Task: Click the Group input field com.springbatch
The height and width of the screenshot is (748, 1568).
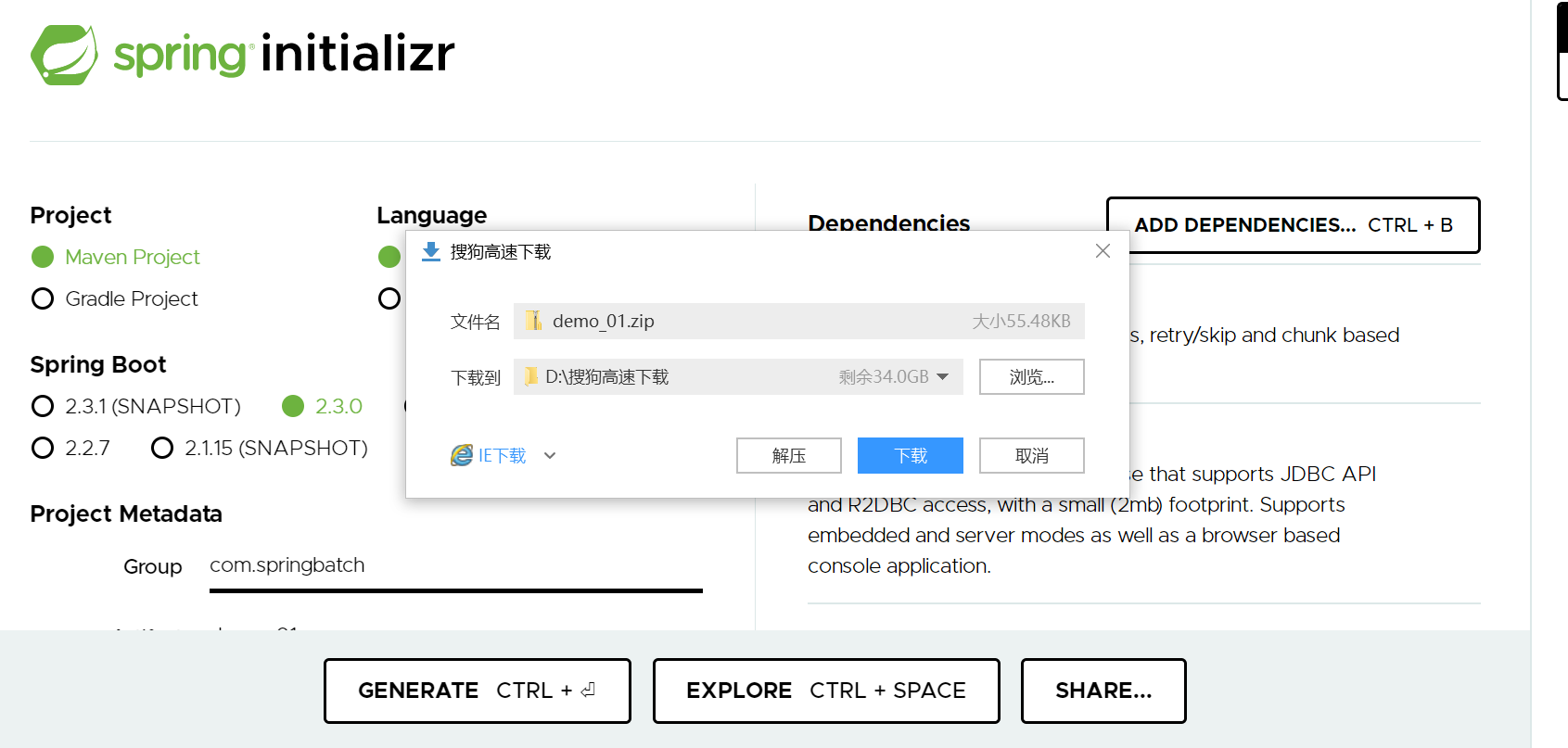Action: (456, 566)
